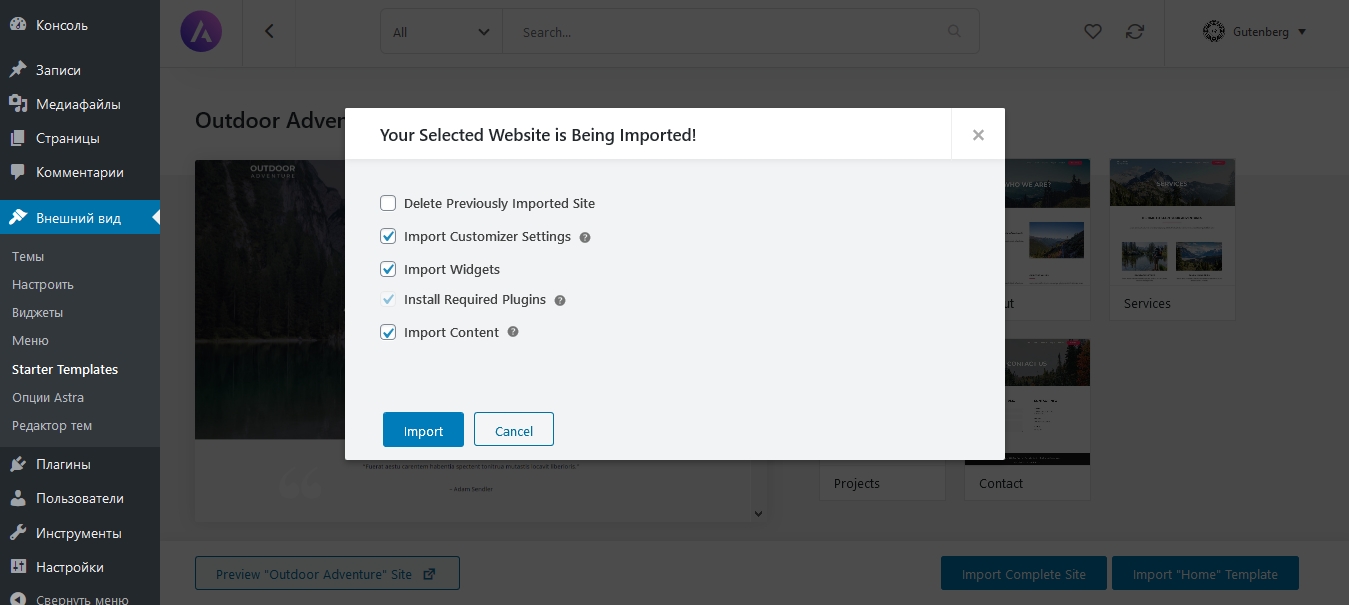1349x605 pixels.
Task: Type a query in the Search field
Action: pos(740,32)
